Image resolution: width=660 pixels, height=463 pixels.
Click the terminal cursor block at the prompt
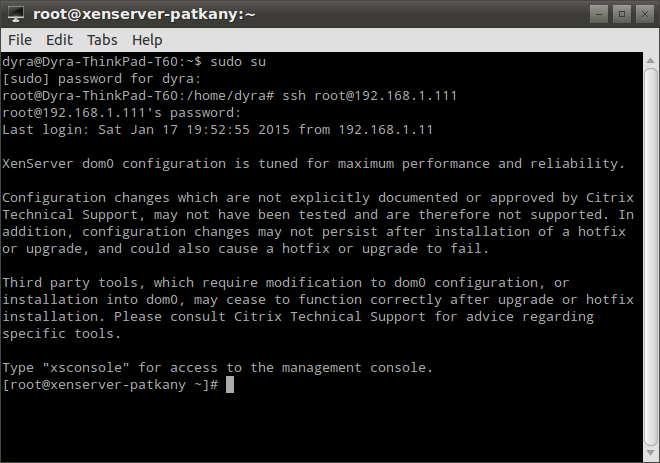(x=230, y=385)
